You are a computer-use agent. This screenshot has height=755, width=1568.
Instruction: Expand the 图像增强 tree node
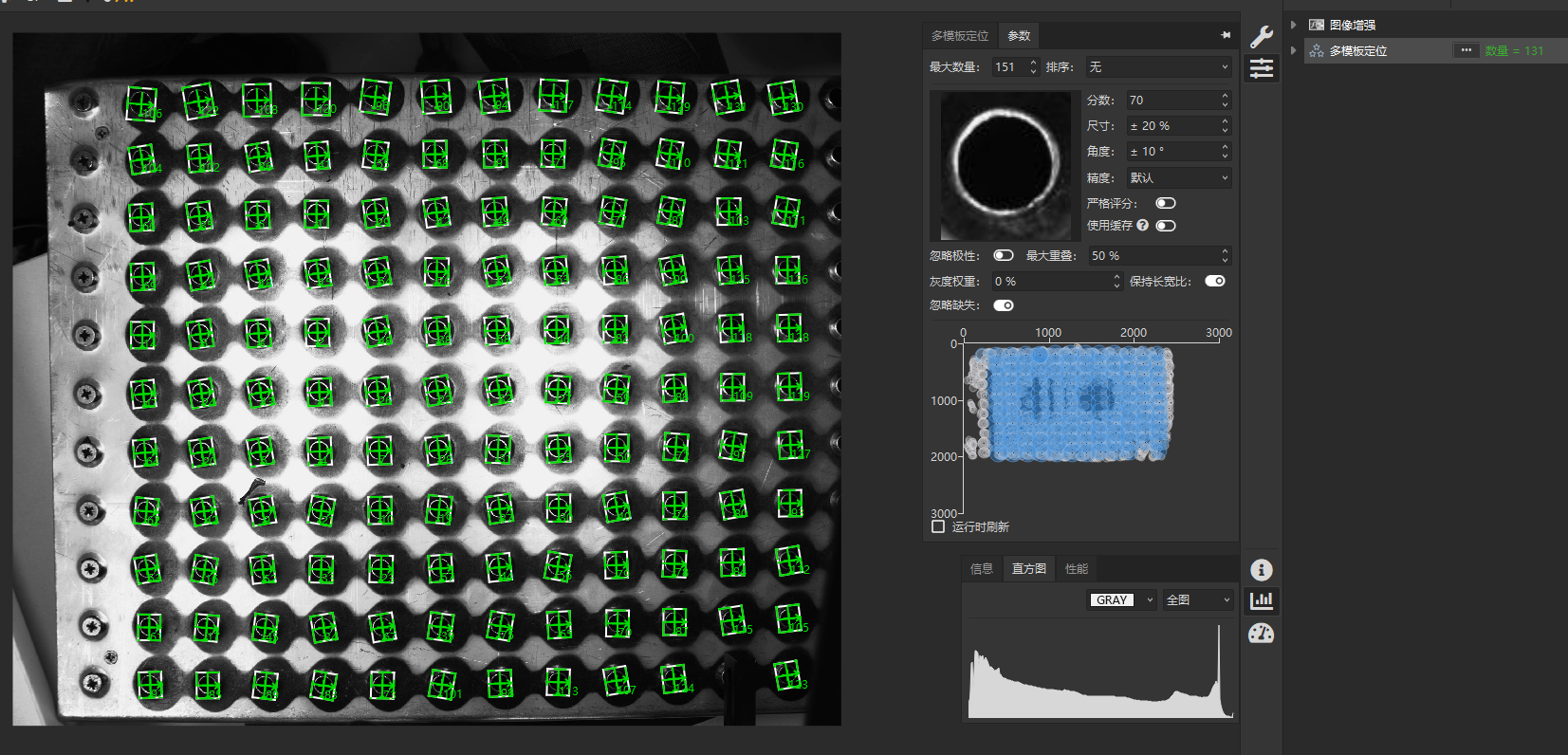pyautogui.click(x=1293, y=25)
